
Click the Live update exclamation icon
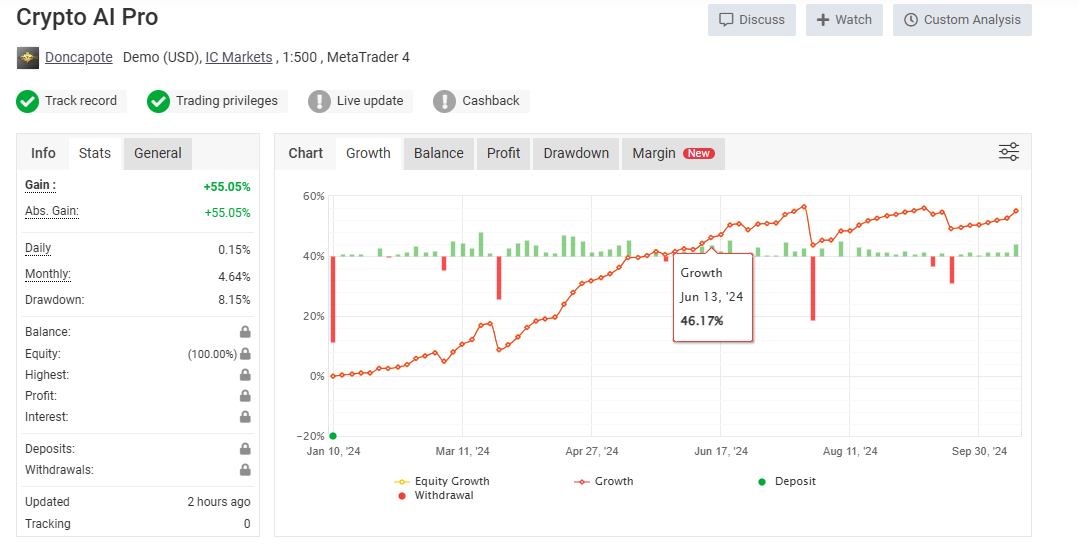(x=319, y=101)
